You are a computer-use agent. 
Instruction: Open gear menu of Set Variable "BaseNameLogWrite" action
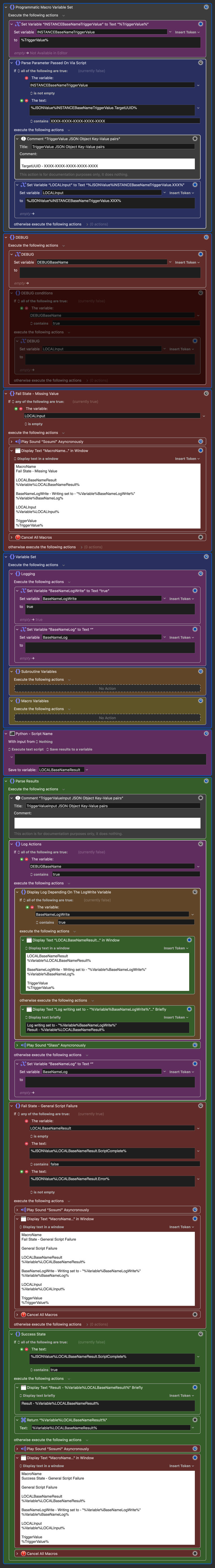195,590
